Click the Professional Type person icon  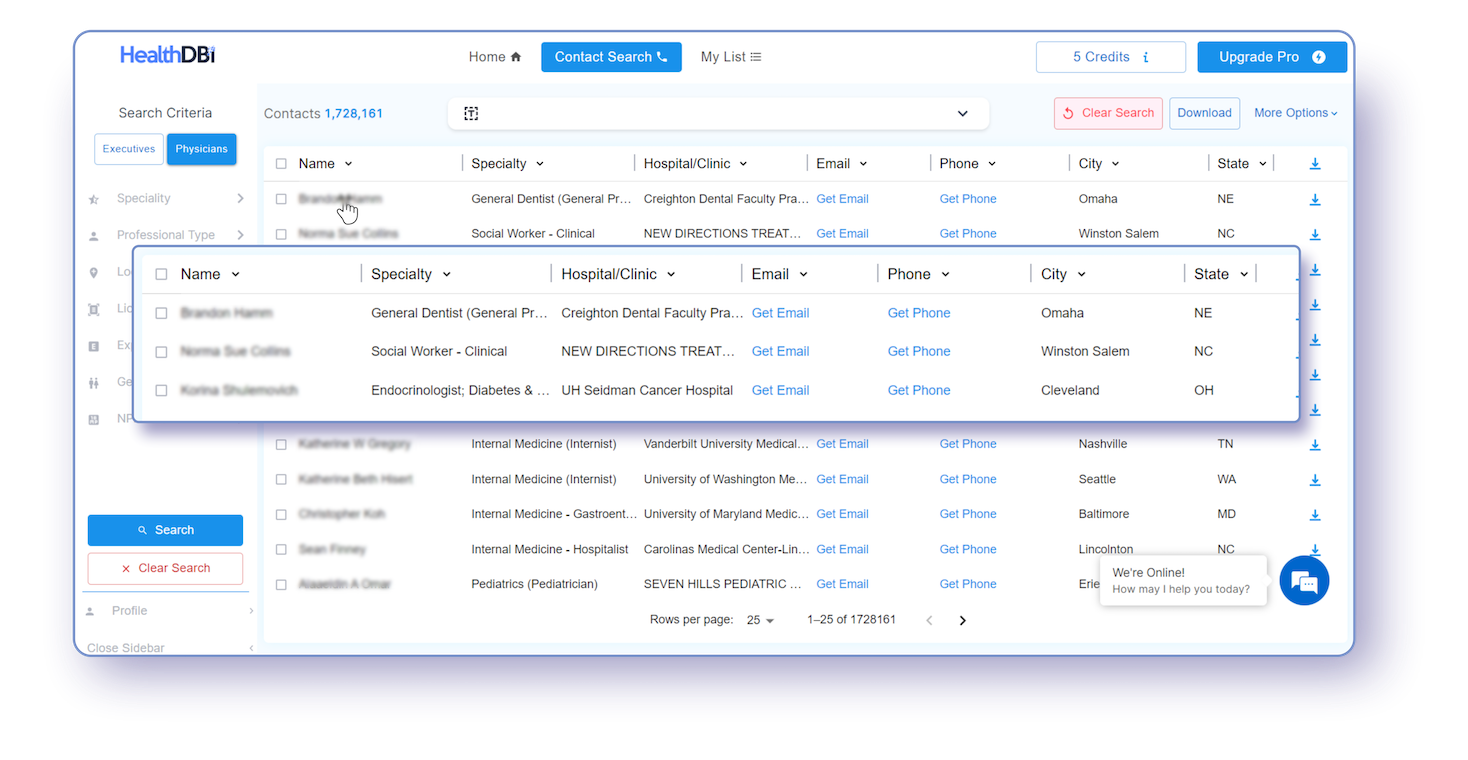pyautogui.click(x=94, y=236)
